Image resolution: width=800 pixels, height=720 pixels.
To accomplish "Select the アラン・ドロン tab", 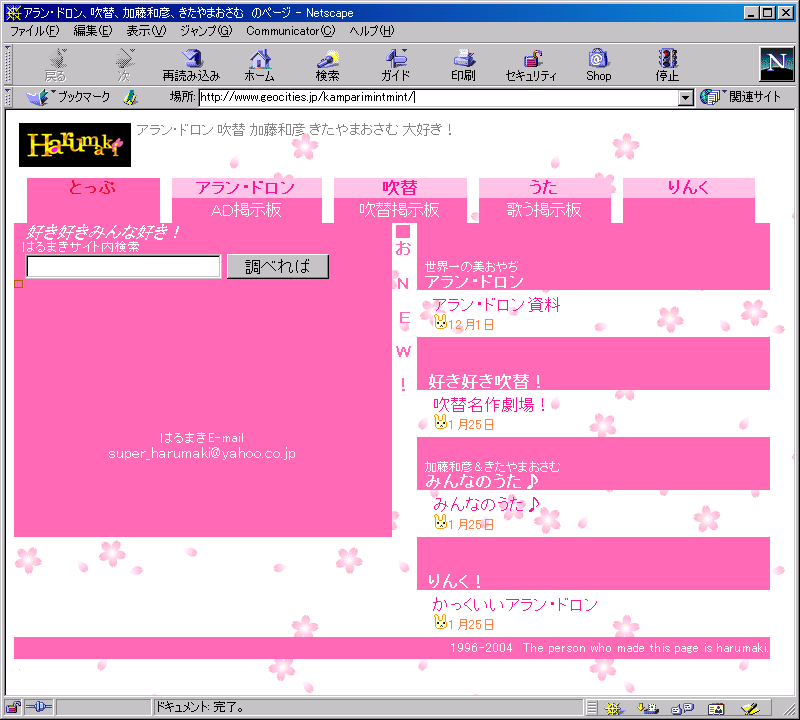I will (246, 188).
